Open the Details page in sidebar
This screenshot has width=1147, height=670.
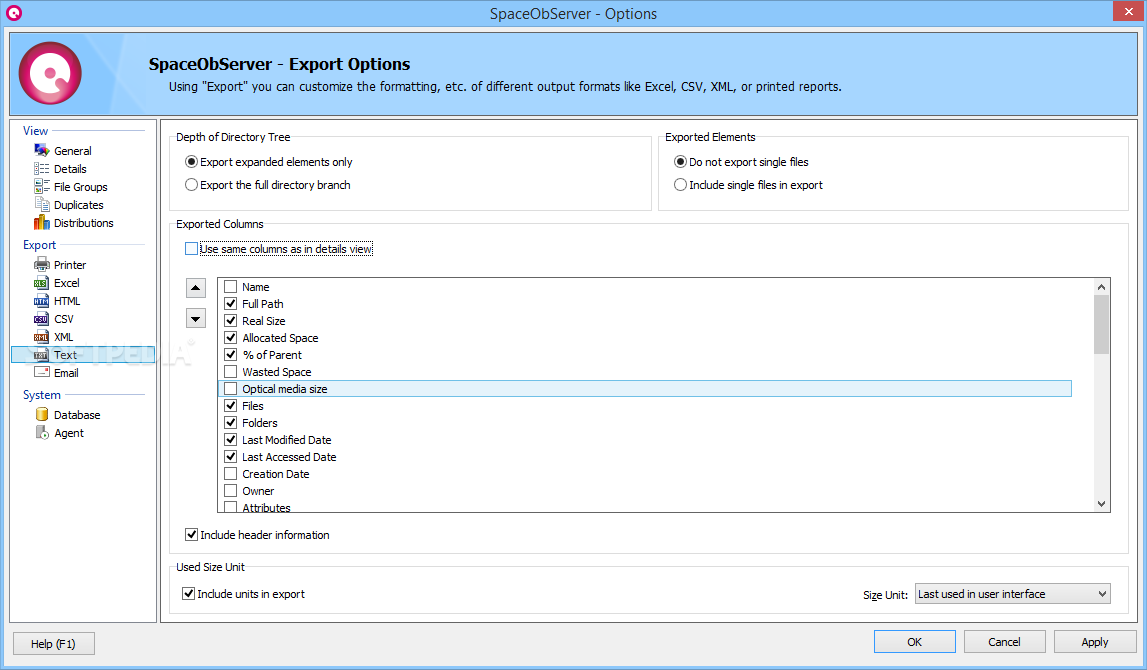click(x=70, y=169)
